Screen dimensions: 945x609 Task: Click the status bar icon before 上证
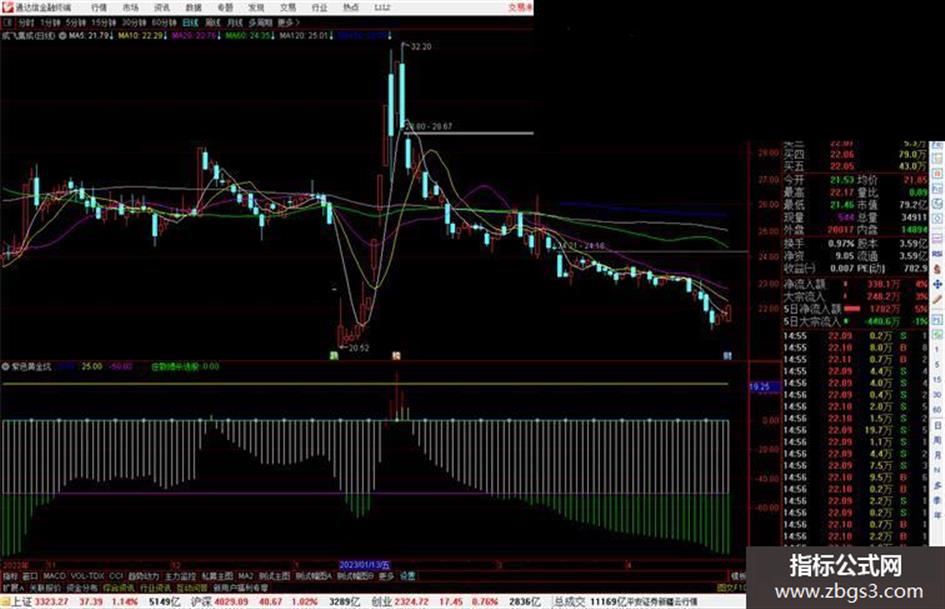5,601
